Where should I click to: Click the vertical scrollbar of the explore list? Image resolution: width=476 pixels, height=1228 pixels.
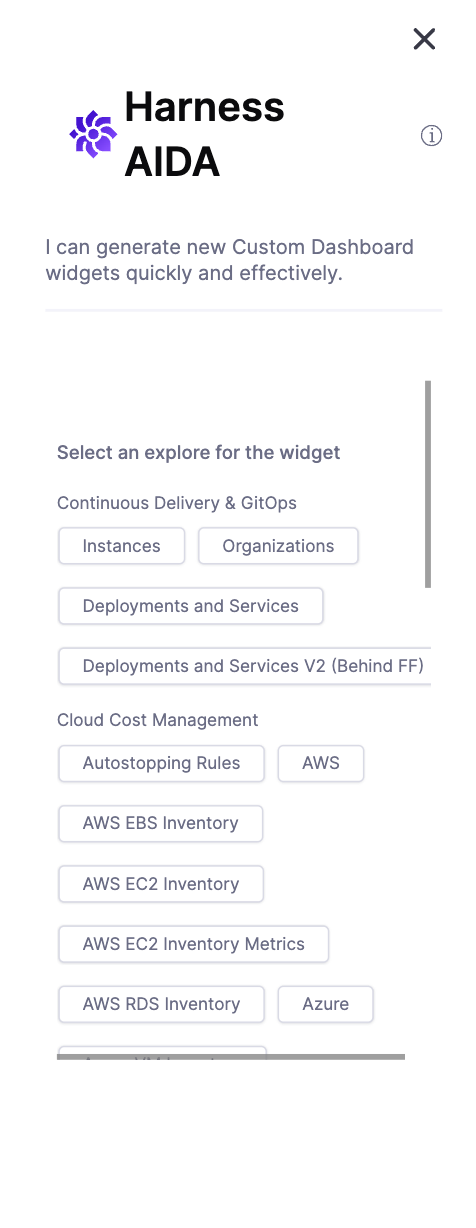coord(428,484)
